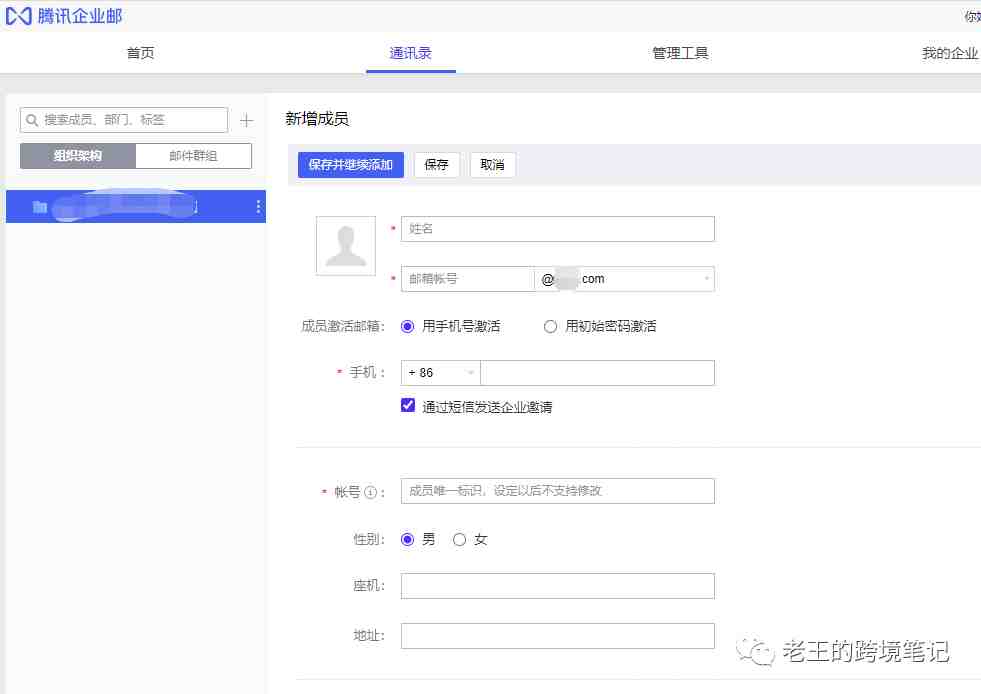Screen dimensions: 981x694
Task: Uncheck 通过短信发送企业邀请 checkbox
Action: tap(408, 406)
